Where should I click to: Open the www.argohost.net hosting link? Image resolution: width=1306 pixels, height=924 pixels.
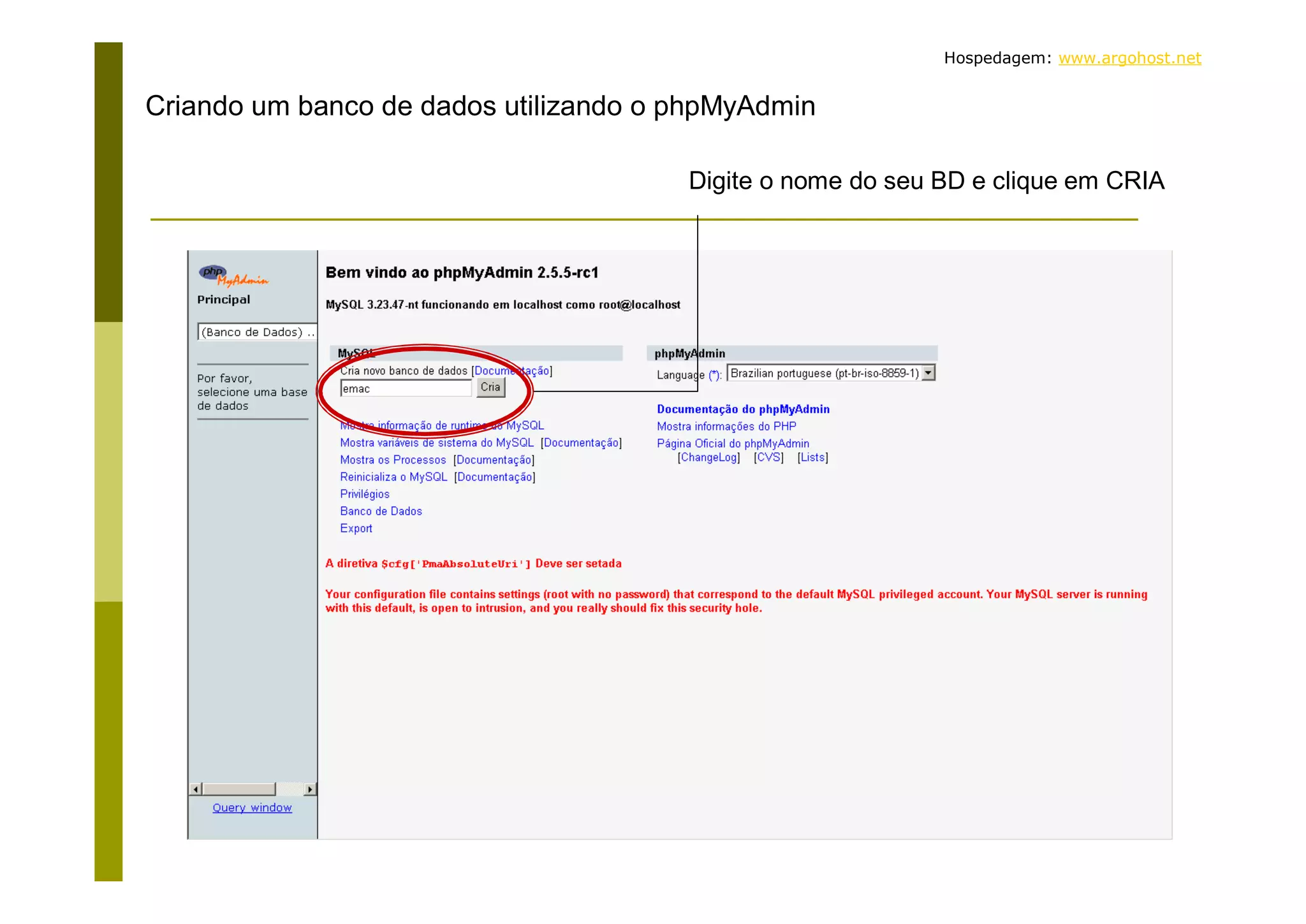[1129, 58]
